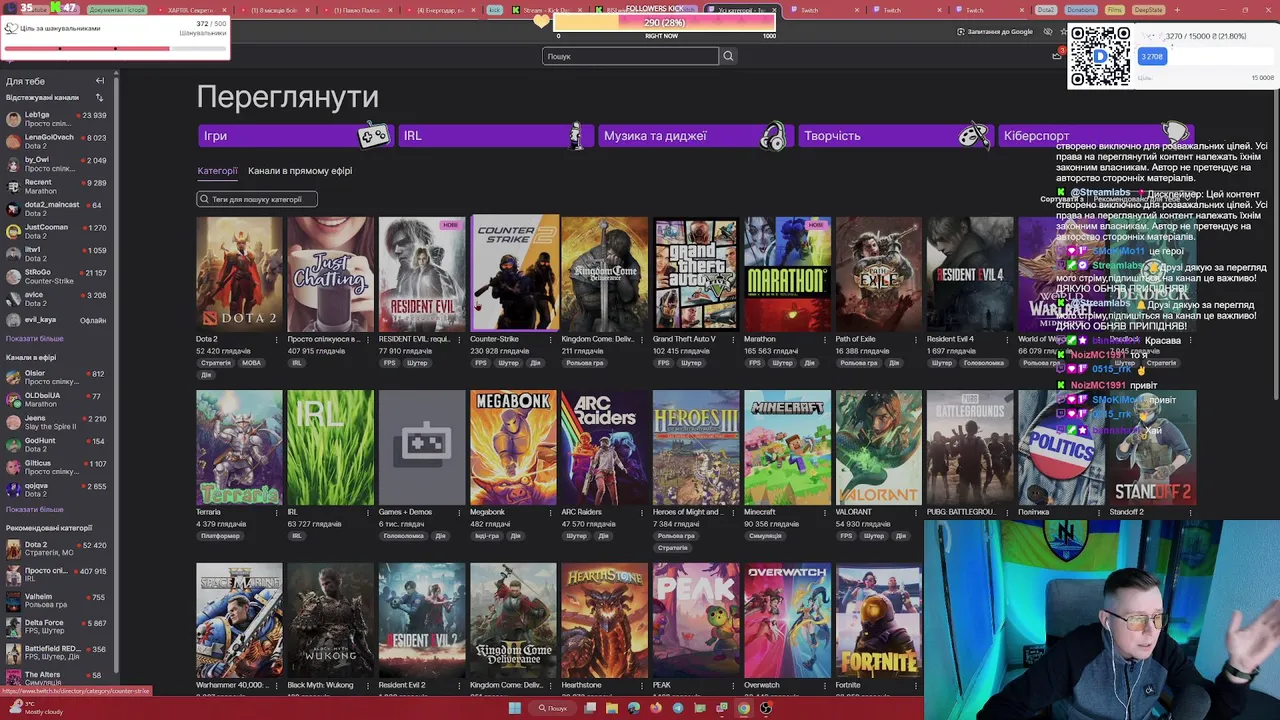This screenshot has width=1280, height=720.
Task: Click the Mostly cloudy weather widget
Action: click(x=35, y=708)
